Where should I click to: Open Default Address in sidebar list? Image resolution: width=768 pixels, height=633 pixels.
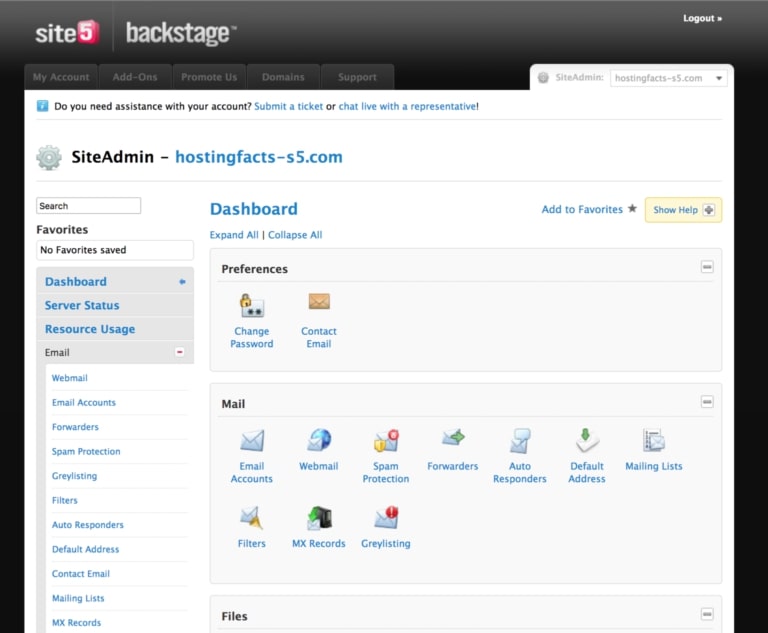tap(85, 549)
